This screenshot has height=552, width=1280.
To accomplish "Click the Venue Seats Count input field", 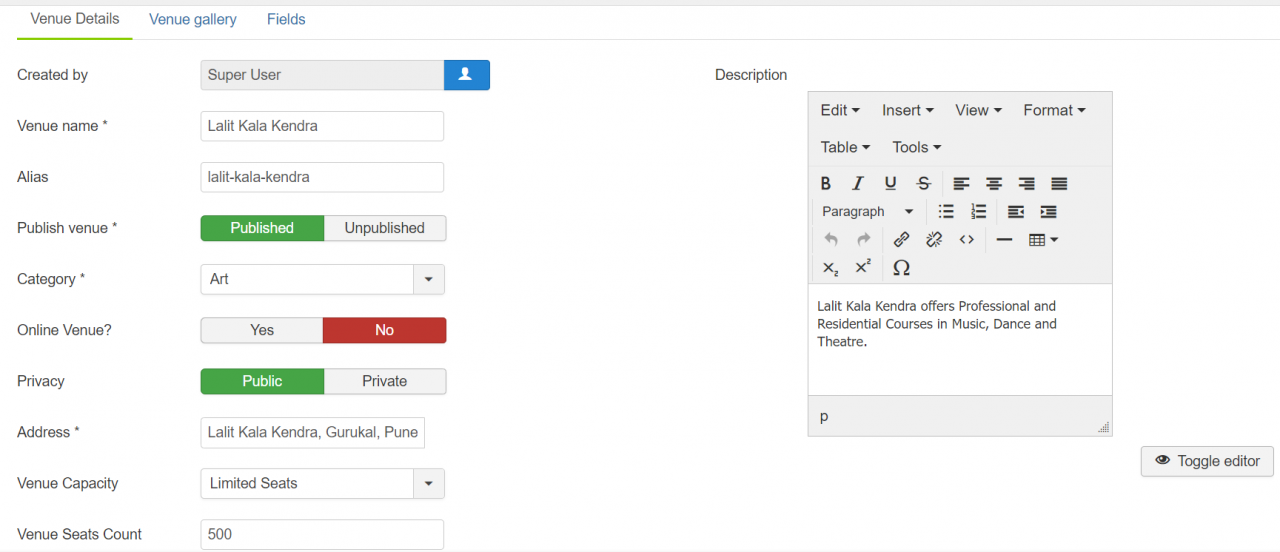I will pos(322,534).
